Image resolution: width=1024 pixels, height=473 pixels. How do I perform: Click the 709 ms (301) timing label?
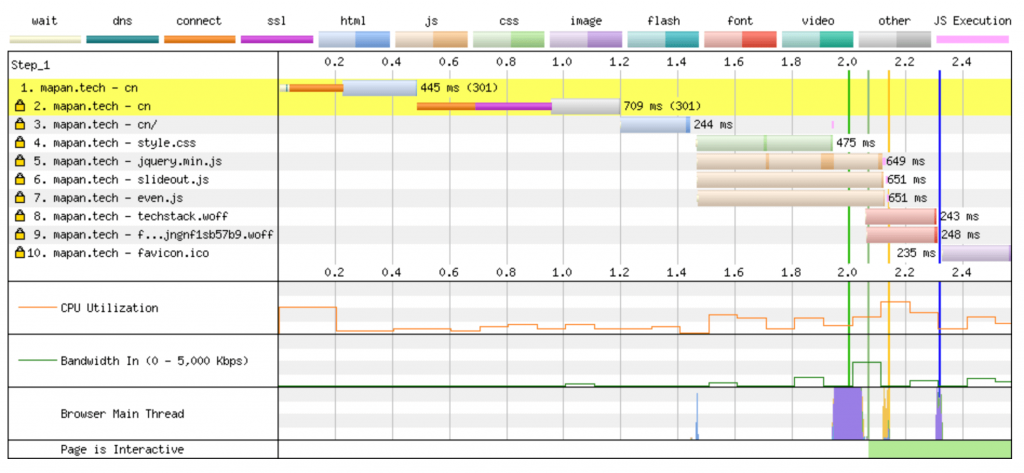[x=662, y=106]
